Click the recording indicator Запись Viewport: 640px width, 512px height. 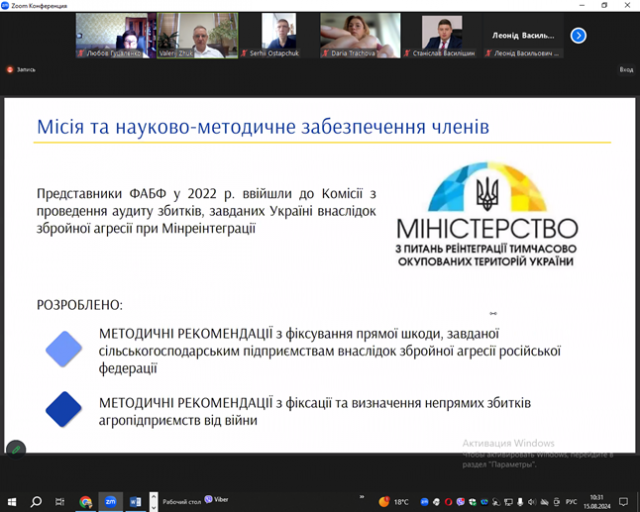click(21, 70)
